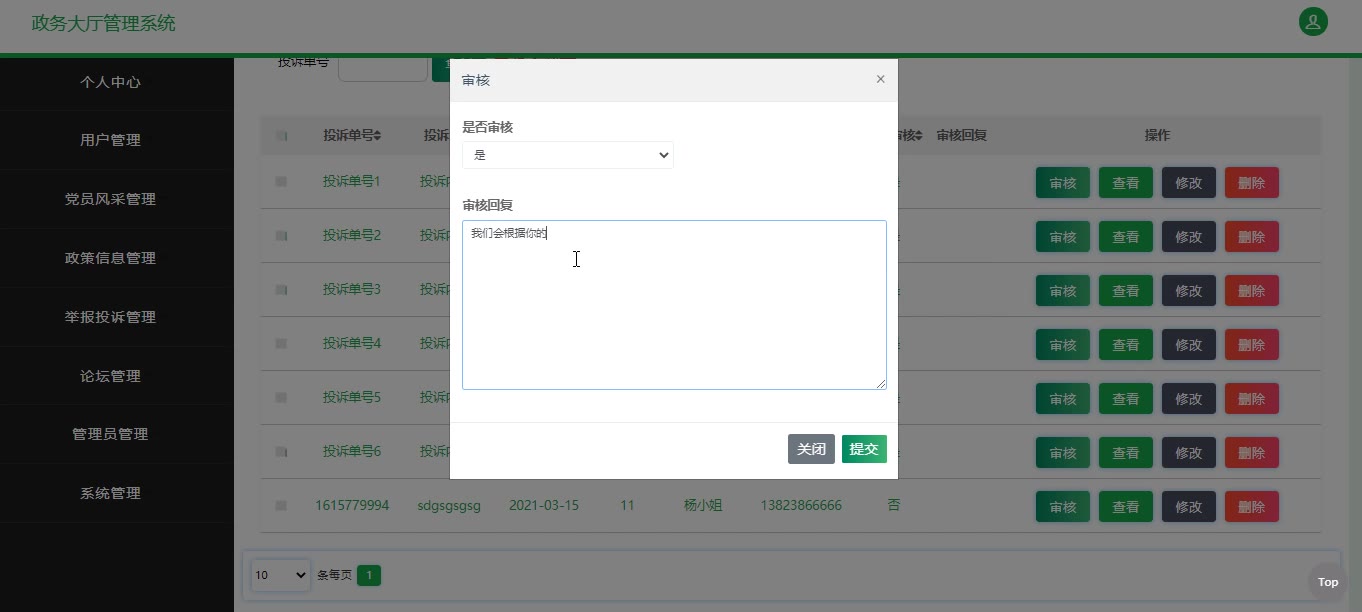This screenshot has width=1362, height=612.
Task: Click 审核 button for row 投诉单号3
Action: point(1063,291)
